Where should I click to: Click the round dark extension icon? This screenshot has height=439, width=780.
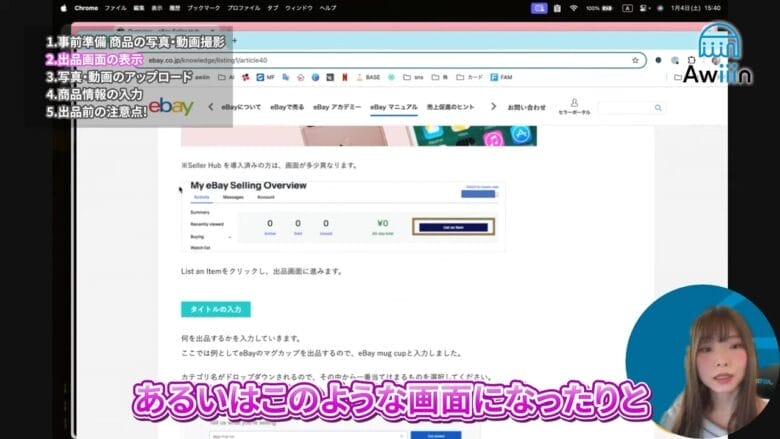coord(658,60)
